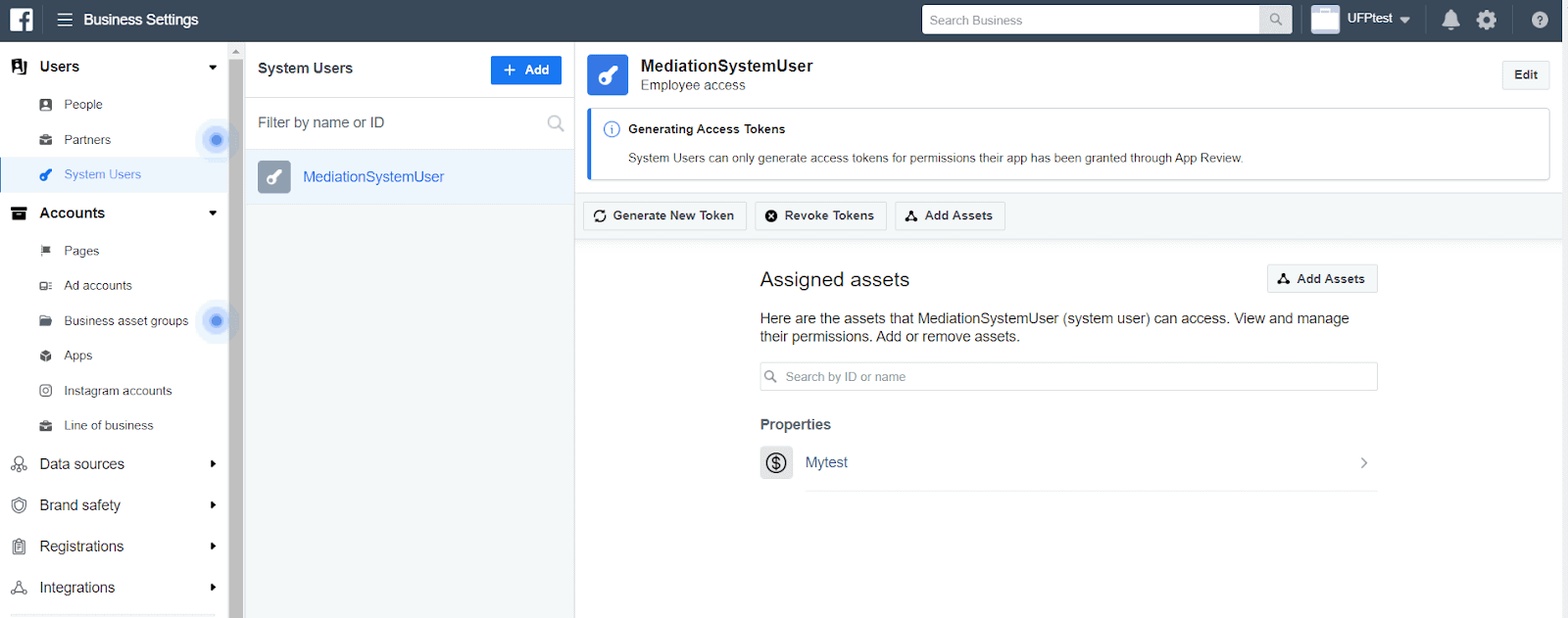Click the MediationSystemUser key avatar in the header
This screenshot has height=618, width=1568.
pos(608,74)
